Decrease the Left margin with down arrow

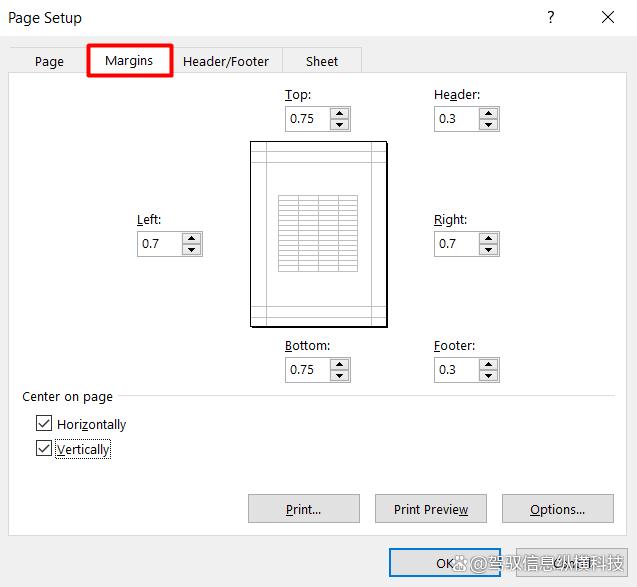191,249
